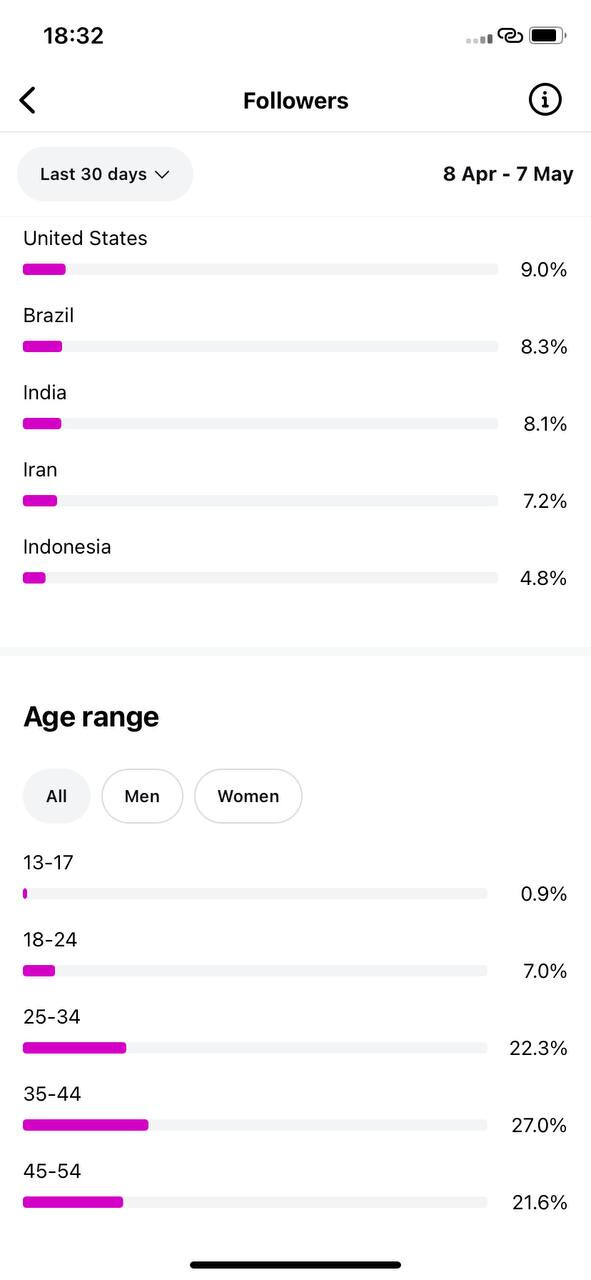Image resolution: width=591 pixels, height=1280 pixels.
Task: Open the Last 30 days dropdown
Action: click(x=105, y=174)
